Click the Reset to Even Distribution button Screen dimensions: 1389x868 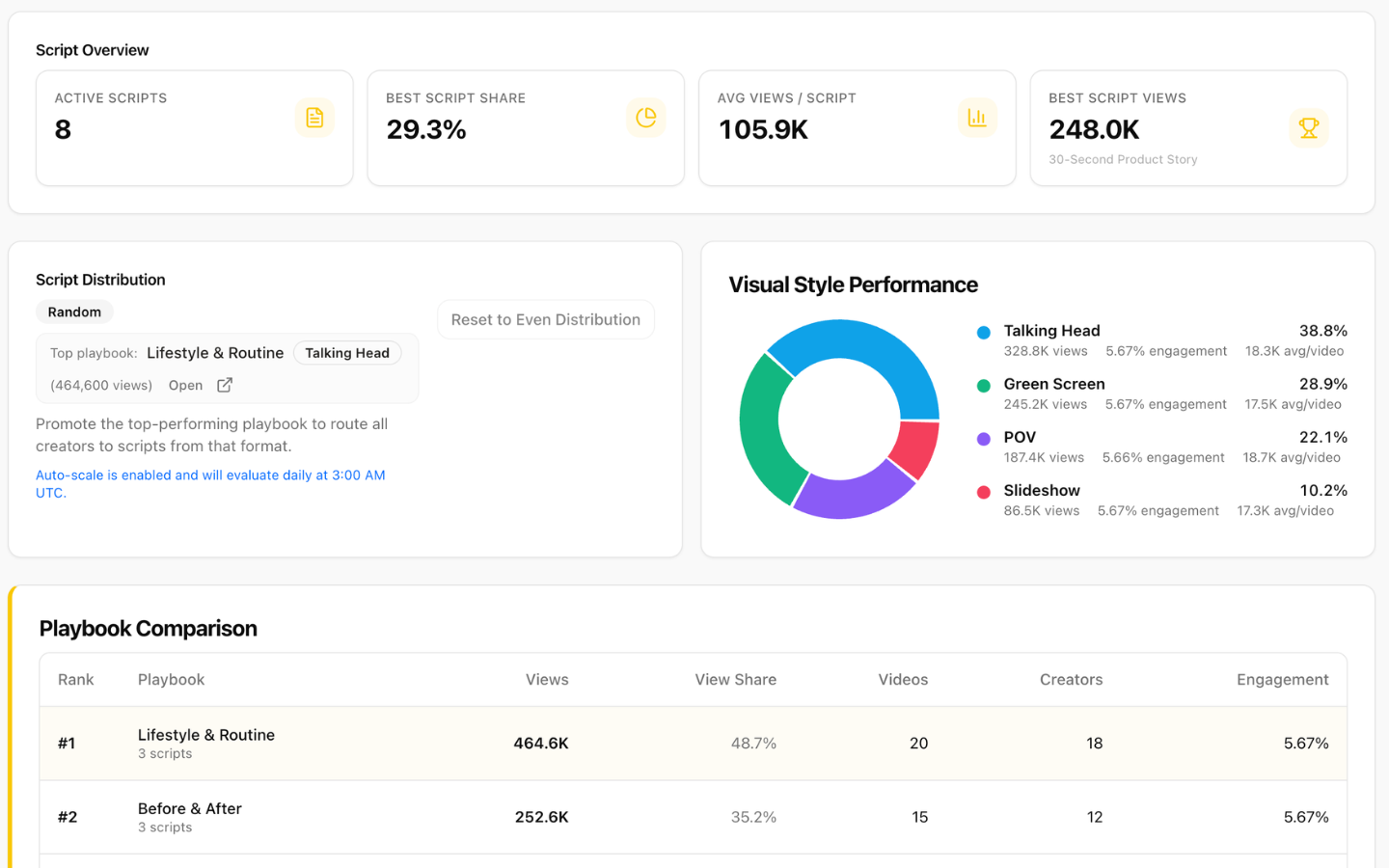545,319
